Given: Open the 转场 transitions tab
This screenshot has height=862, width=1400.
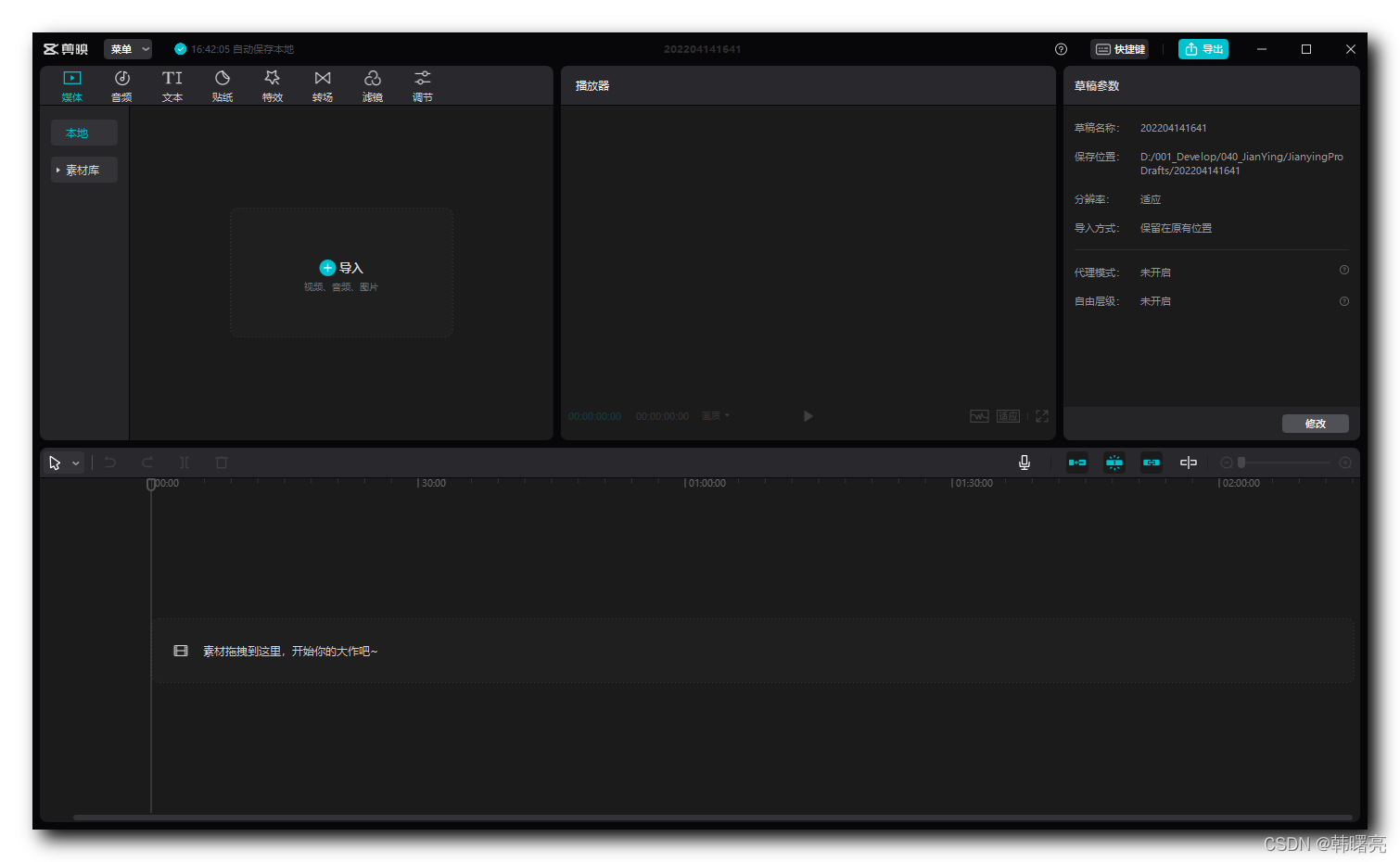Looking at the screenshot, I should (x=323, y=85).
